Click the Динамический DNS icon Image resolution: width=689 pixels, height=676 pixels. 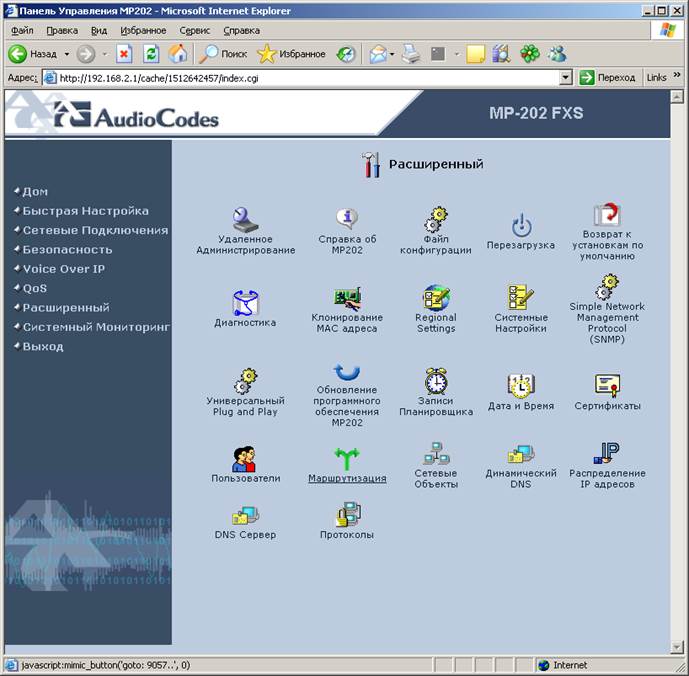click(x=521, y=454)
